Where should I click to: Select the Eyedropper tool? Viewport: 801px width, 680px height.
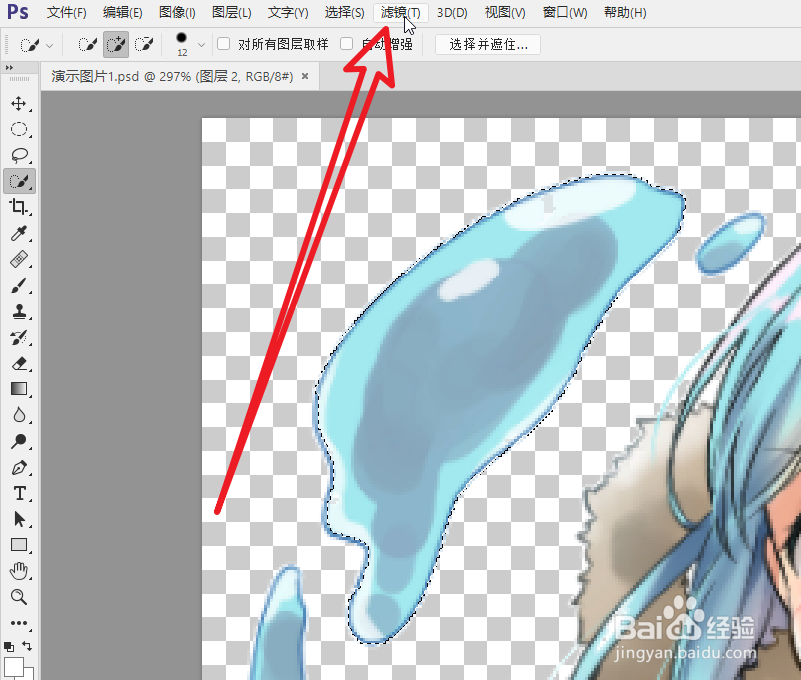point(19,233)
